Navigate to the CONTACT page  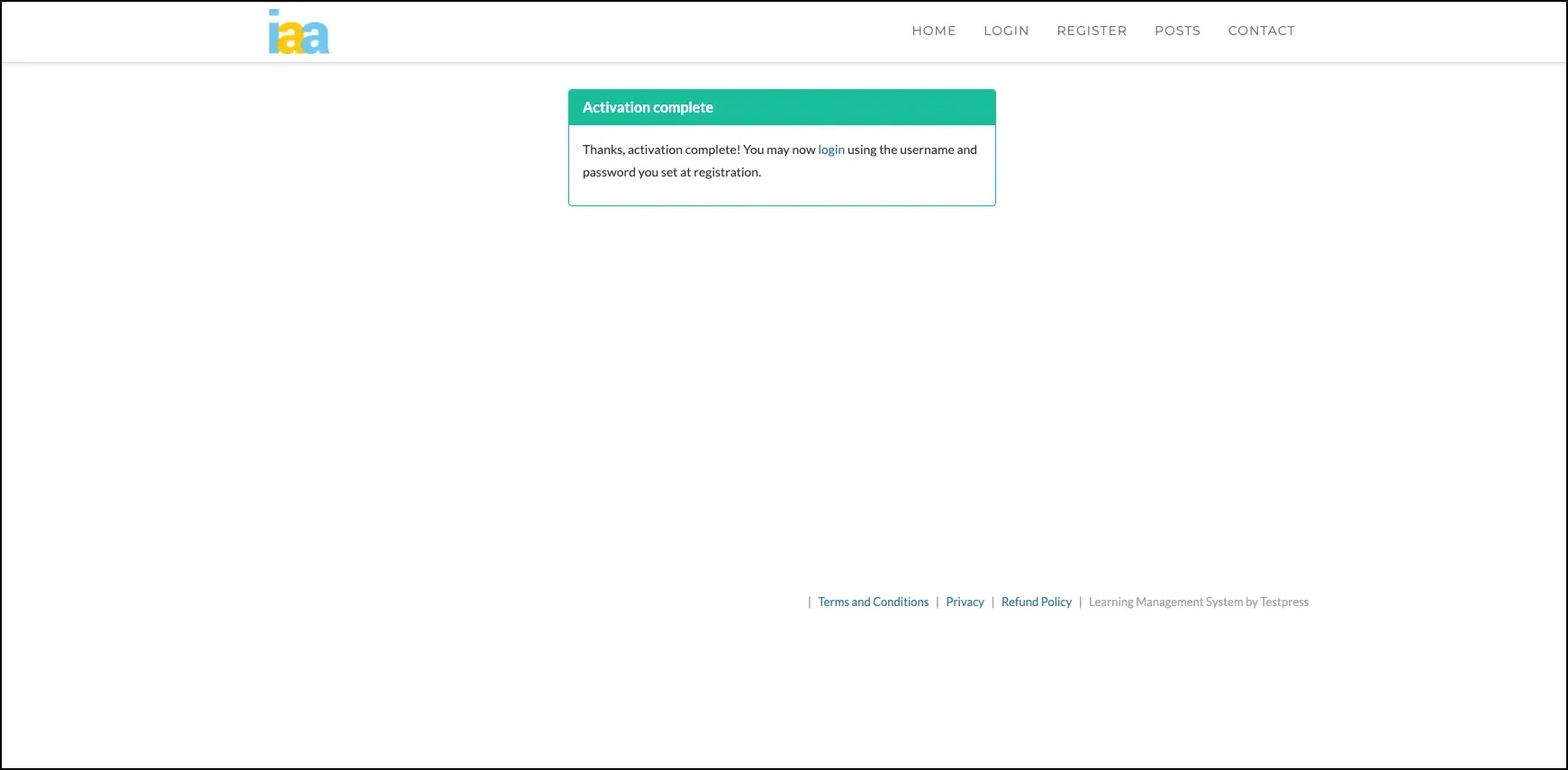tap(1261, 31)
